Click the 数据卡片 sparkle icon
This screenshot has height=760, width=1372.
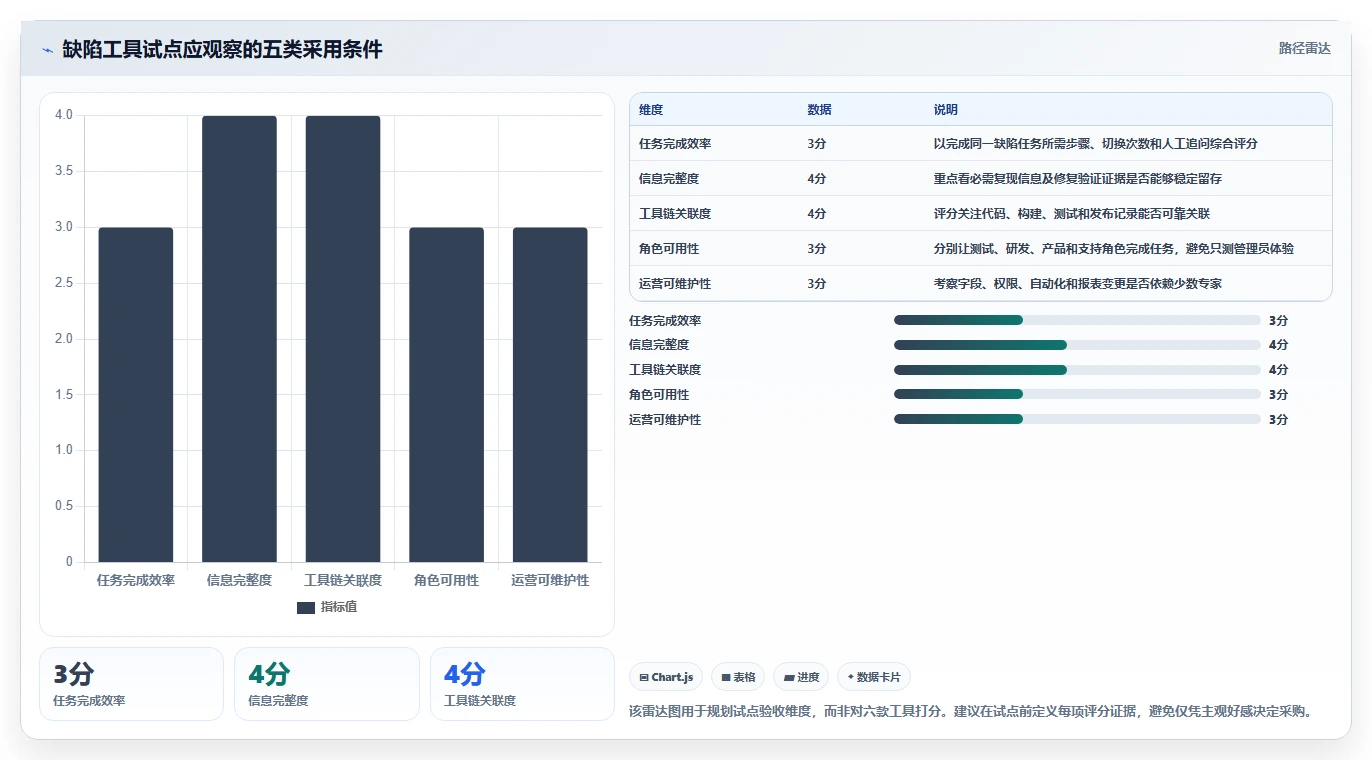click(851, 677)
